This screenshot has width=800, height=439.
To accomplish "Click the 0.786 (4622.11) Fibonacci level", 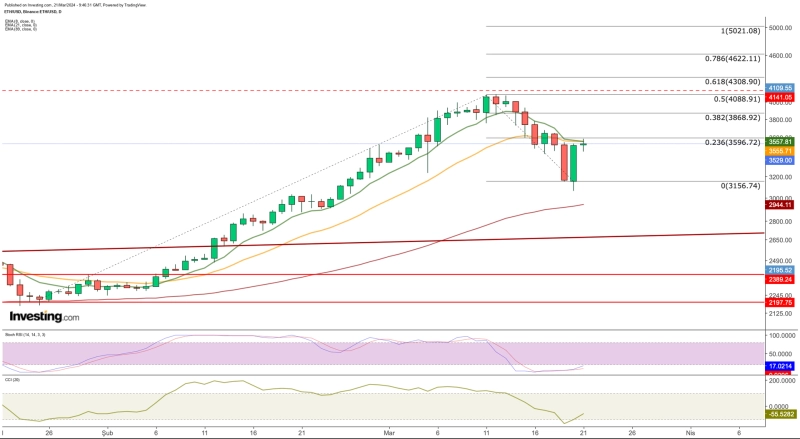I will tap(738, 59).
